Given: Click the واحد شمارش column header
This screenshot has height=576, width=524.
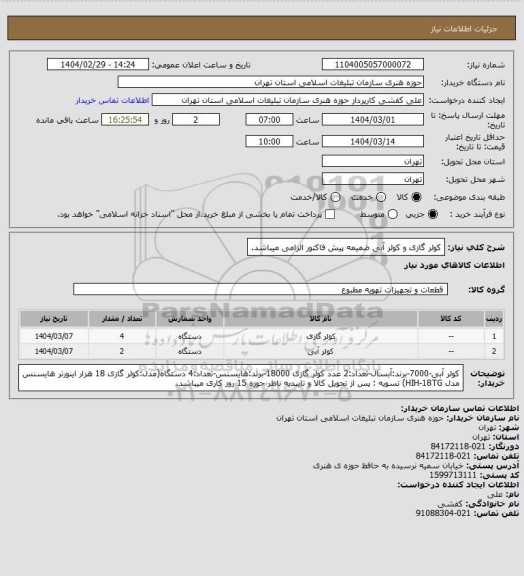Looking at the screenshot, I should (x=190, y=319).
